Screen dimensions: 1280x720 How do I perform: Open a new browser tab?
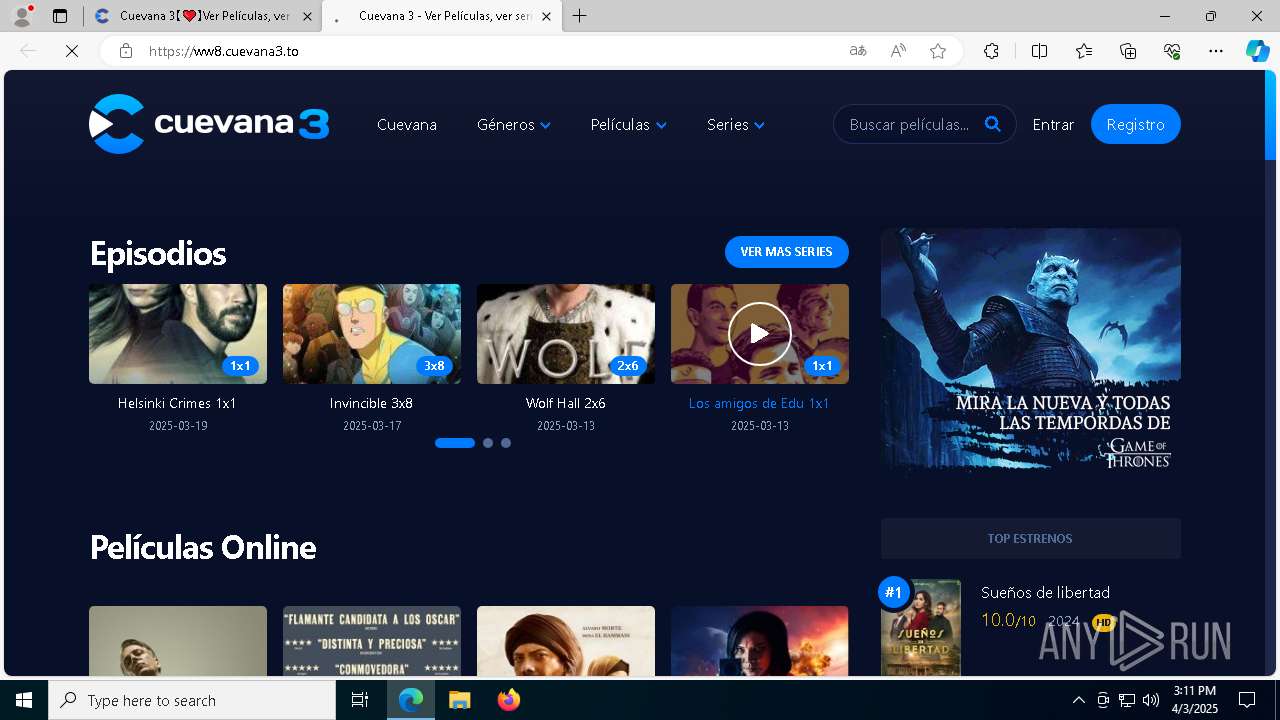coord(580,16)
